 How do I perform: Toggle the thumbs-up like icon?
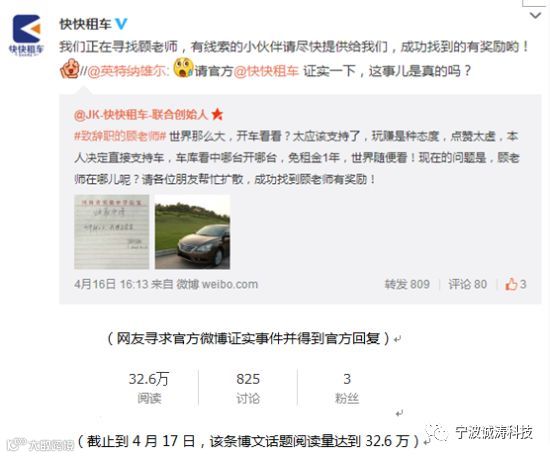(511, 284)
